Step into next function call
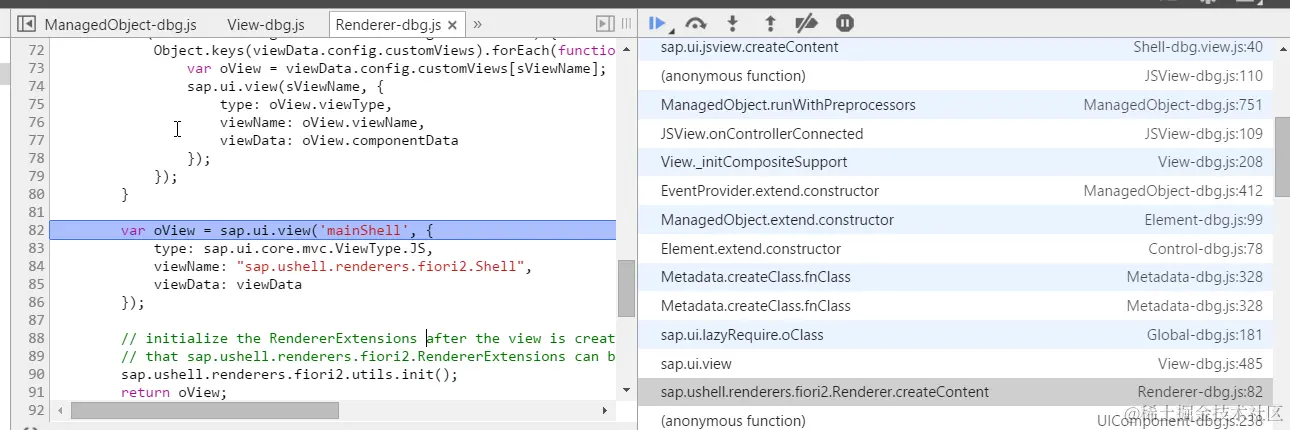1290x430 pixels. pos(732,22)
